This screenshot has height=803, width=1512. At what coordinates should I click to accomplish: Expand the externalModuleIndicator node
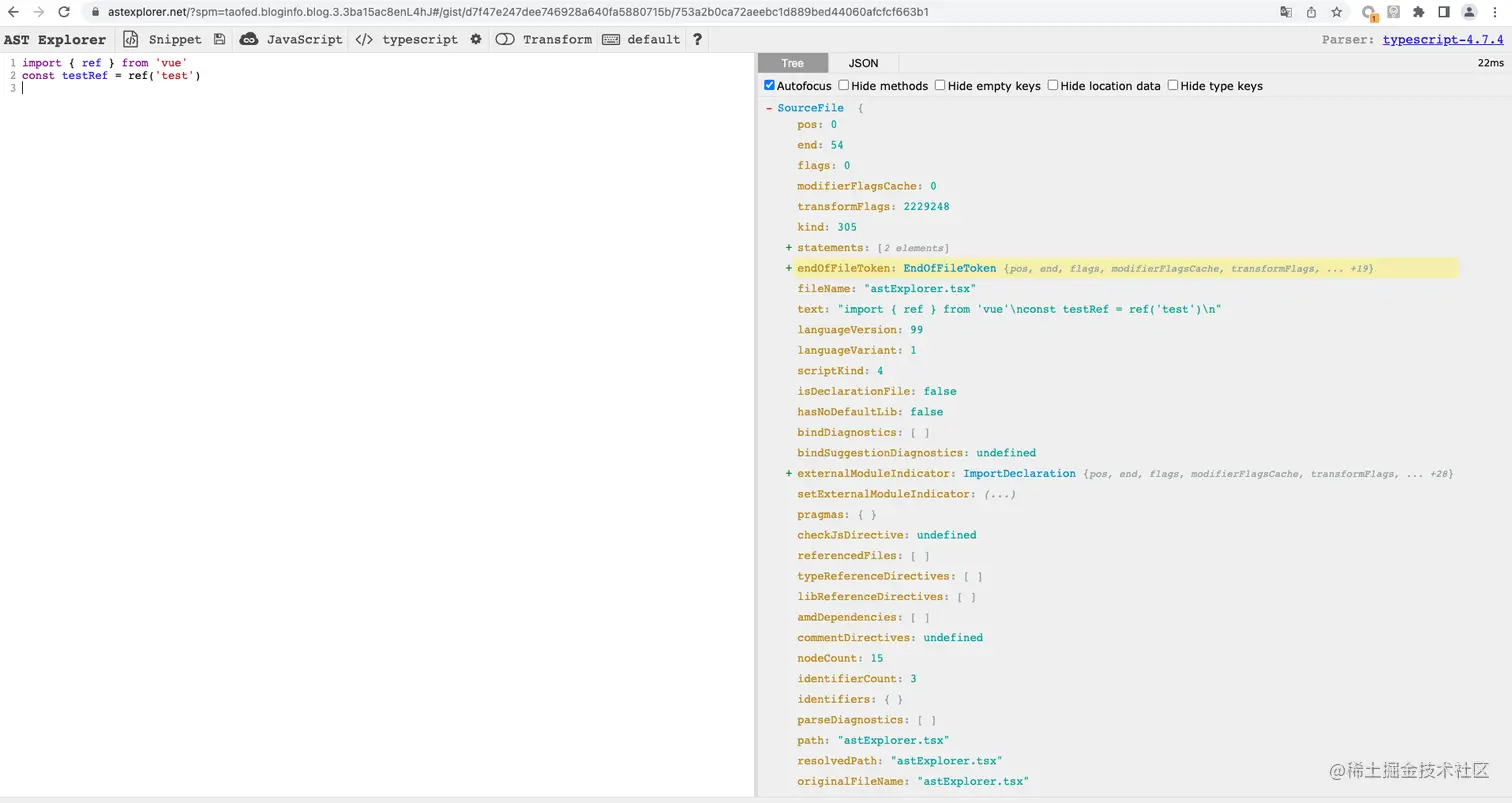click(789, 474)
